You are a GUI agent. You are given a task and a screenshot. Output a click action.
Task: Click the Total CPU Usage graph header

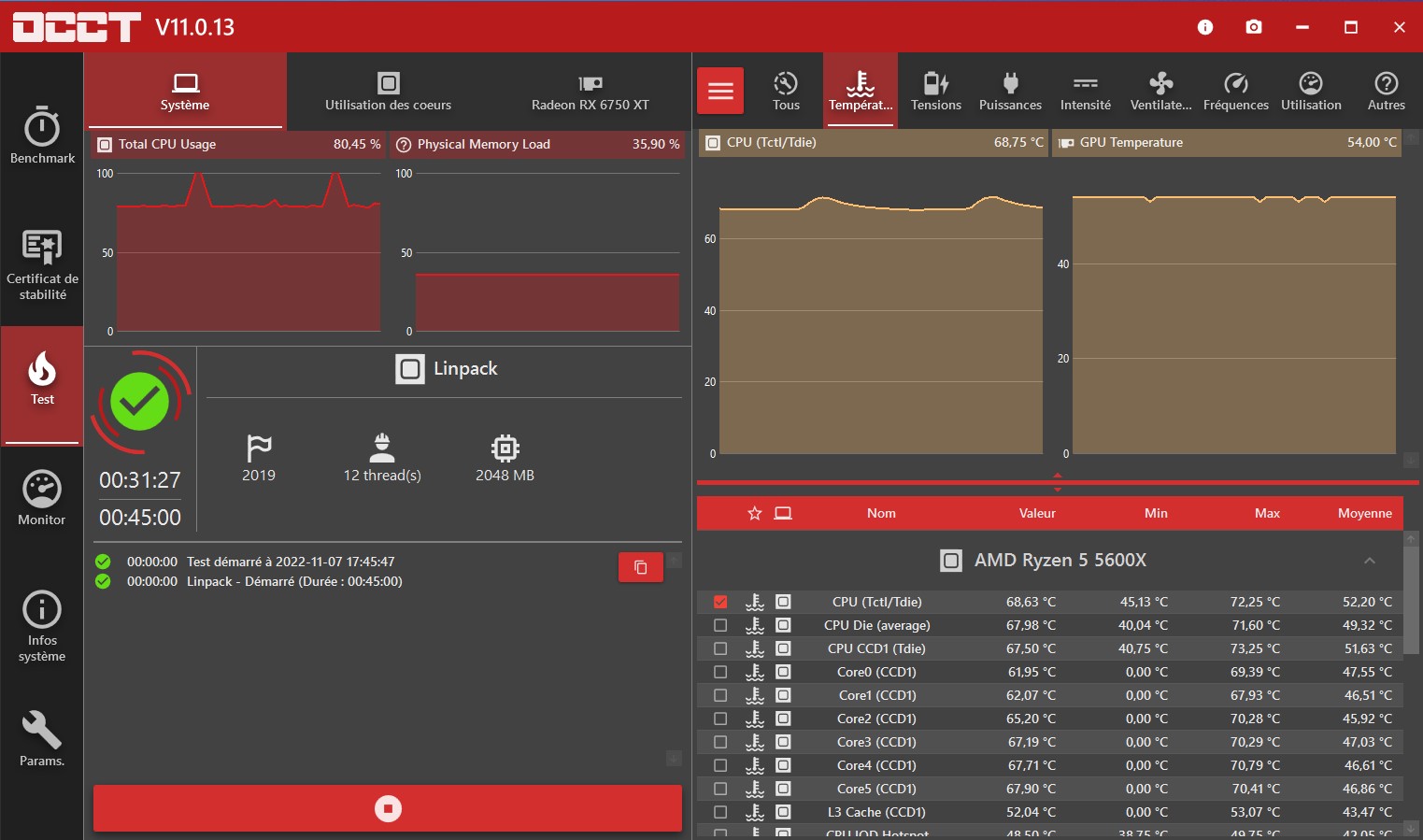239,144
